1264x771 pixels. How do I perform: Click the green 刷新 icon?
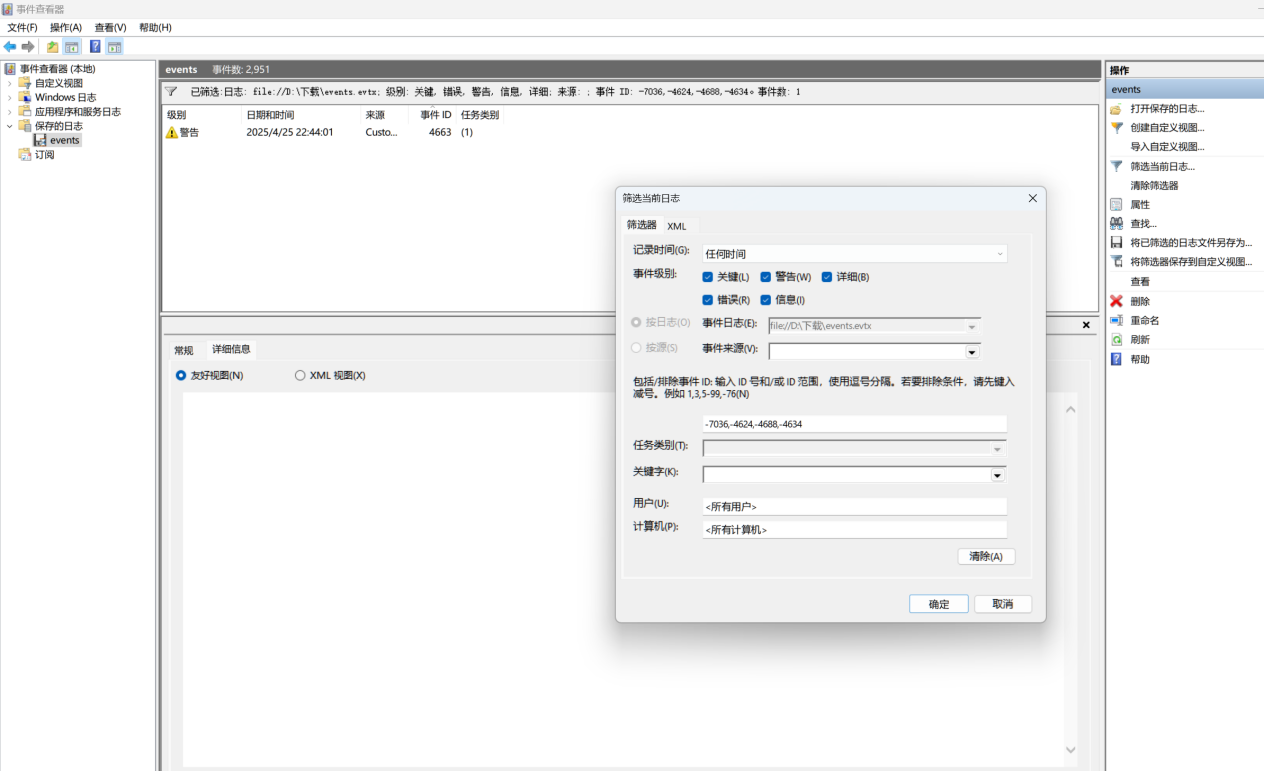coord(1117,340)
